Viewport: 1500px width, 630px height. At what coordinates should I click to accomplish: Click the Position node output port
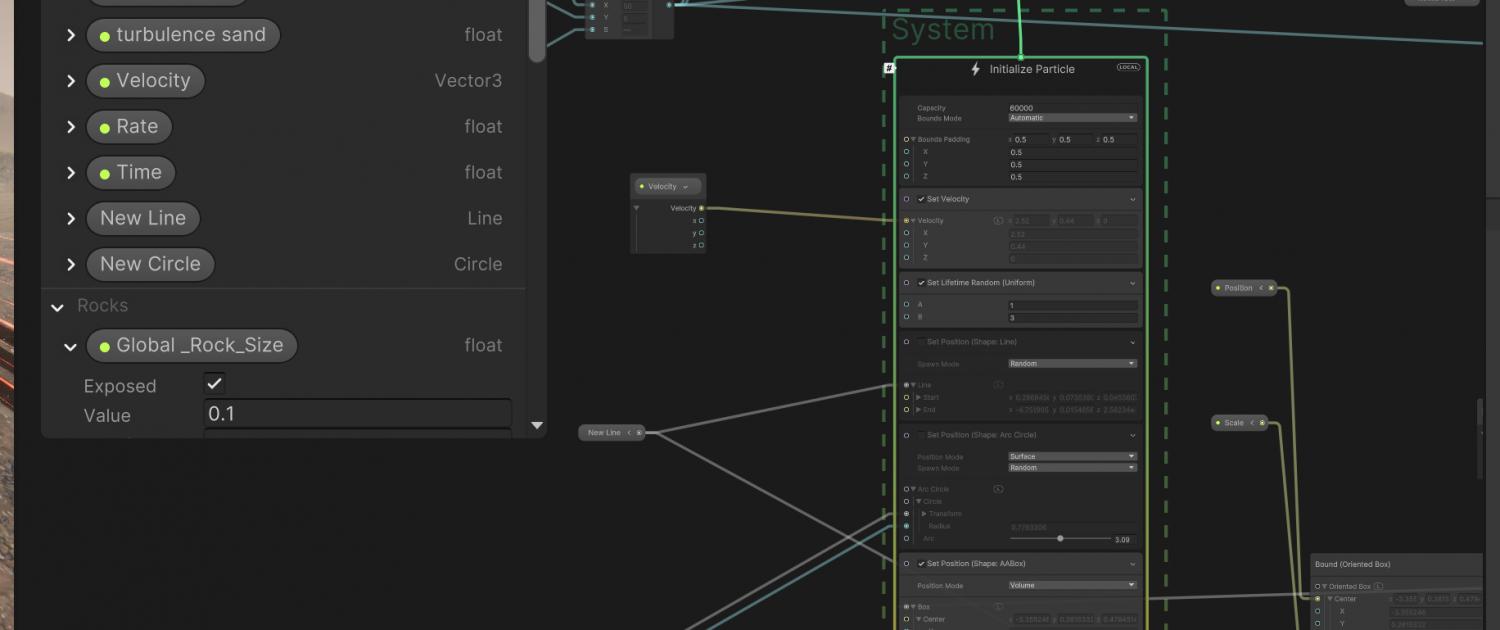1271,288
